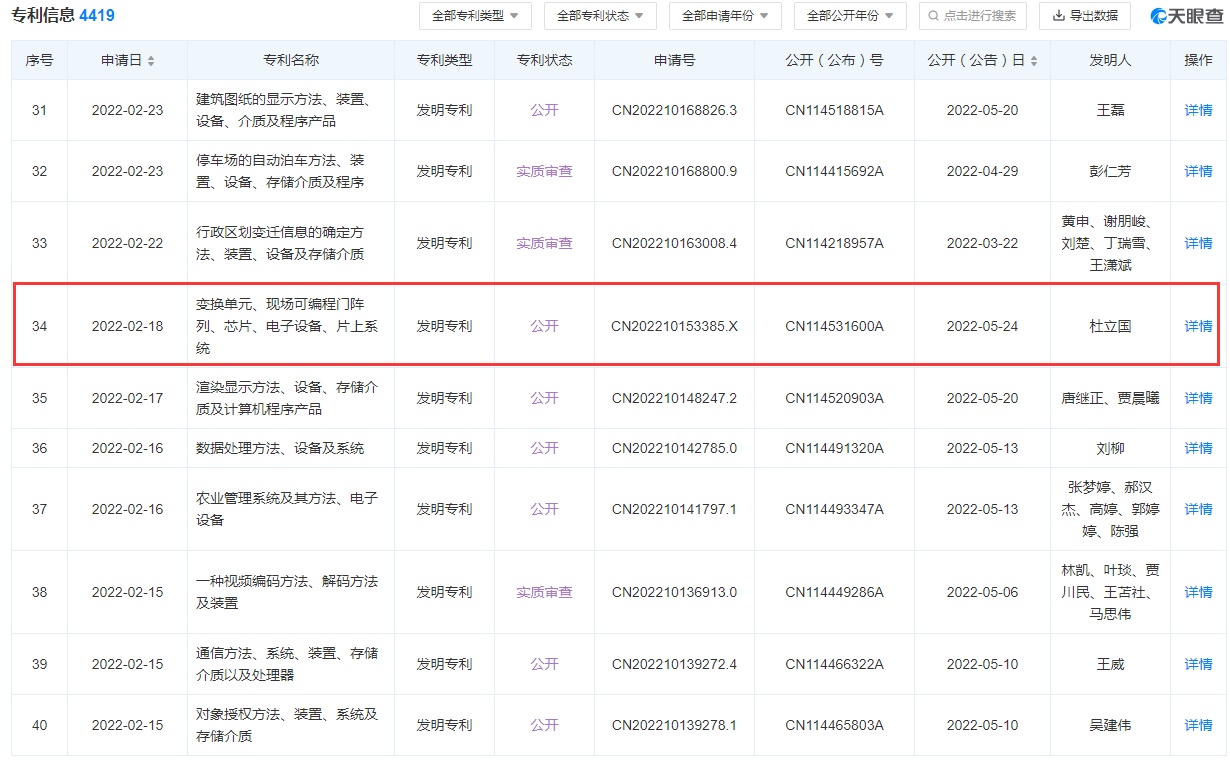Click 实质审查 status in row 33
Image resolution: width=1230 pixels, height=760 pixels.
click(x=544, y=243)
